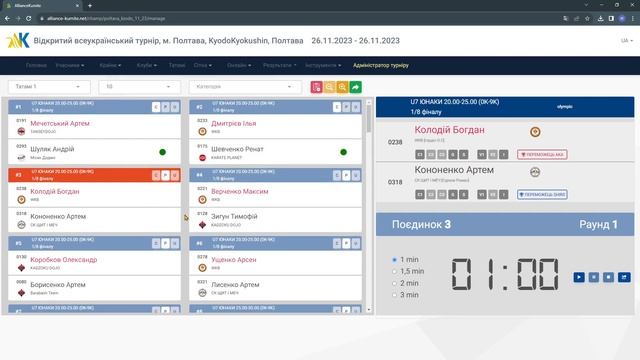Select fighter Мечетський Артем in match #1
This screenshot has width=640, height=360.
60,123
